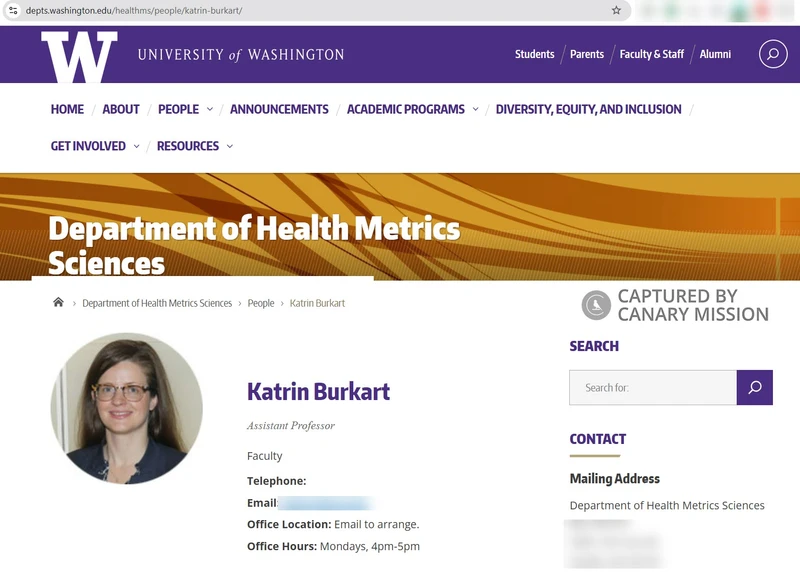Open GET INVOLVED menu item
800x575 pixels.
click(x=88, y=146)
